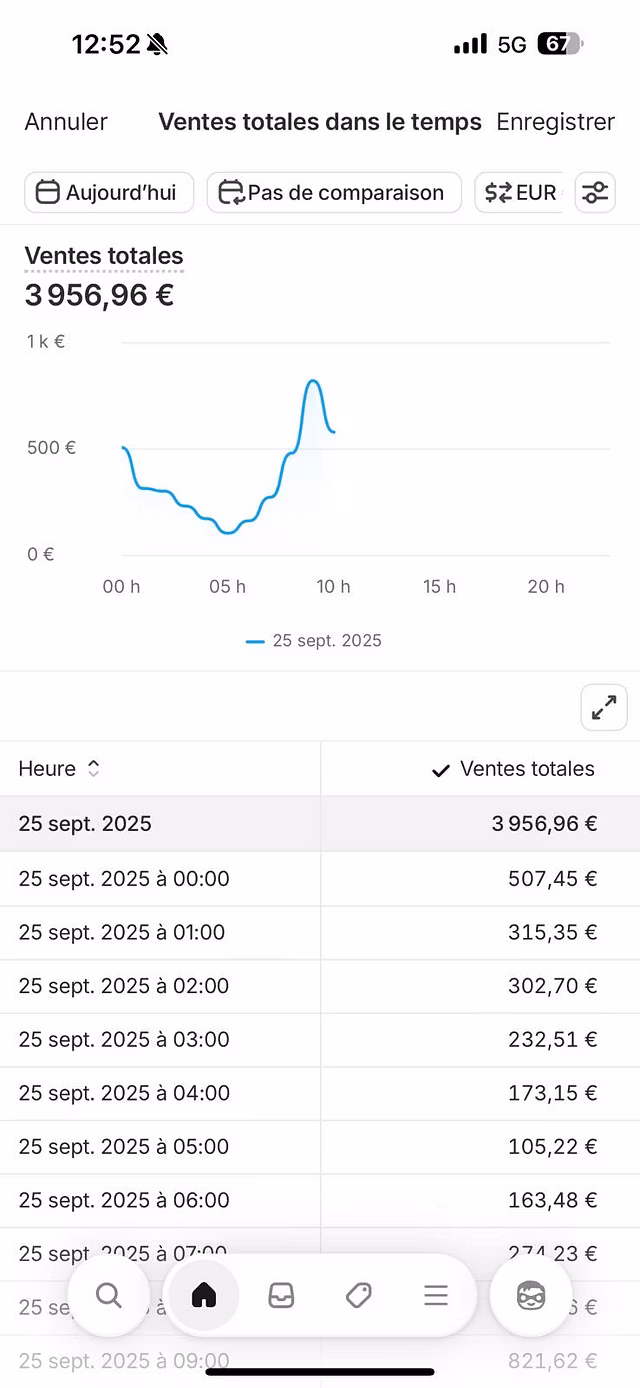Open search from the bottom navigation bar
The width and height of the screenshot is (640, 1388).
coord(109,1296)
